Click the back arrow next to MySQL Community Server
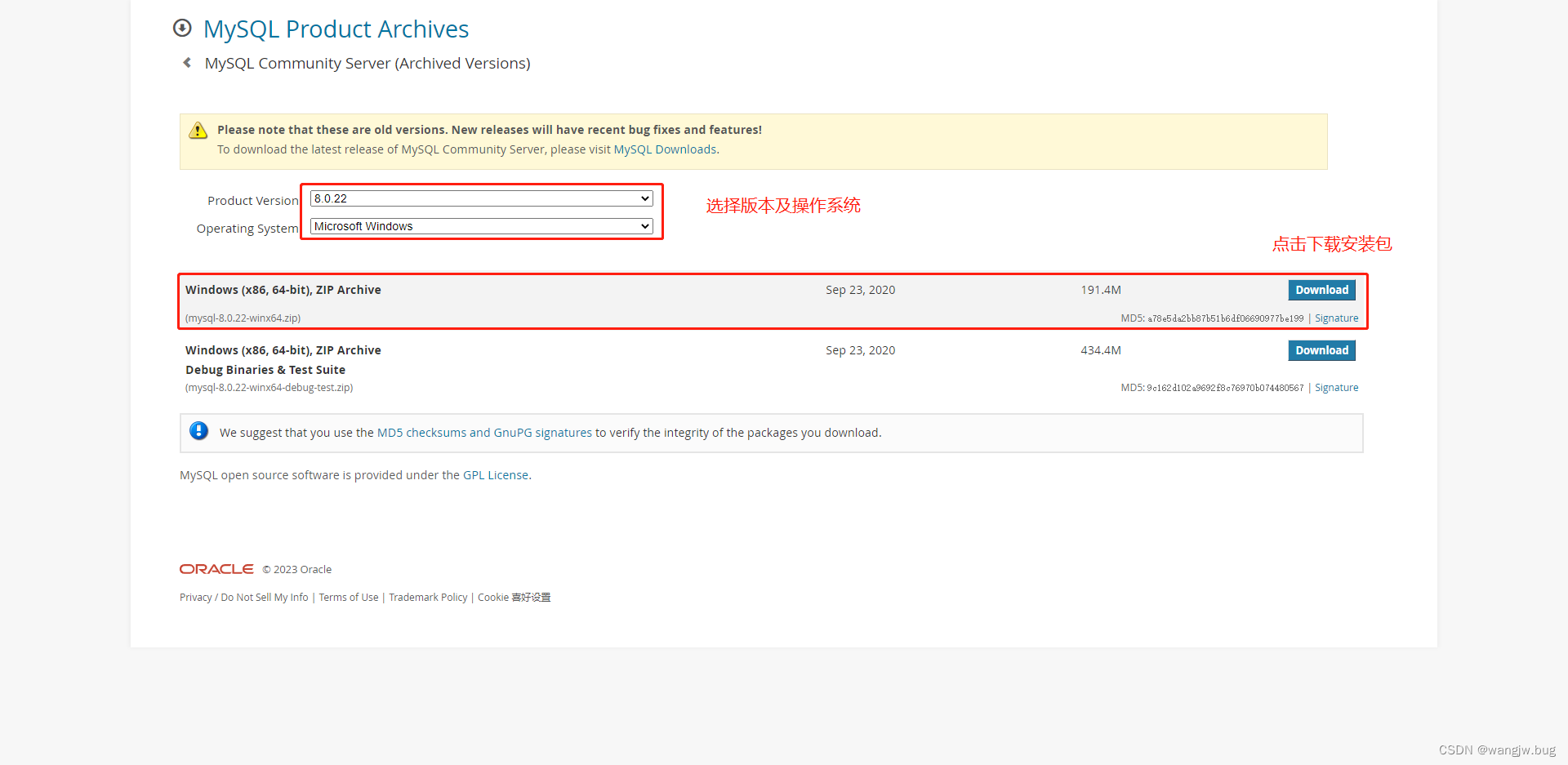 click(x=187, y=63)
